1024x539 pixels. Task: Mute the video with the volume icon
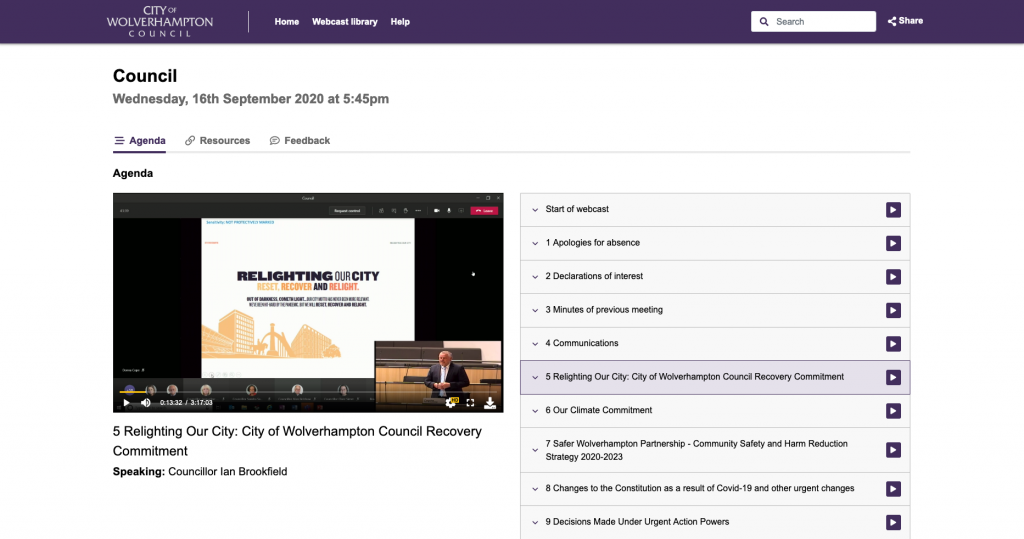[x=146, y=402]
